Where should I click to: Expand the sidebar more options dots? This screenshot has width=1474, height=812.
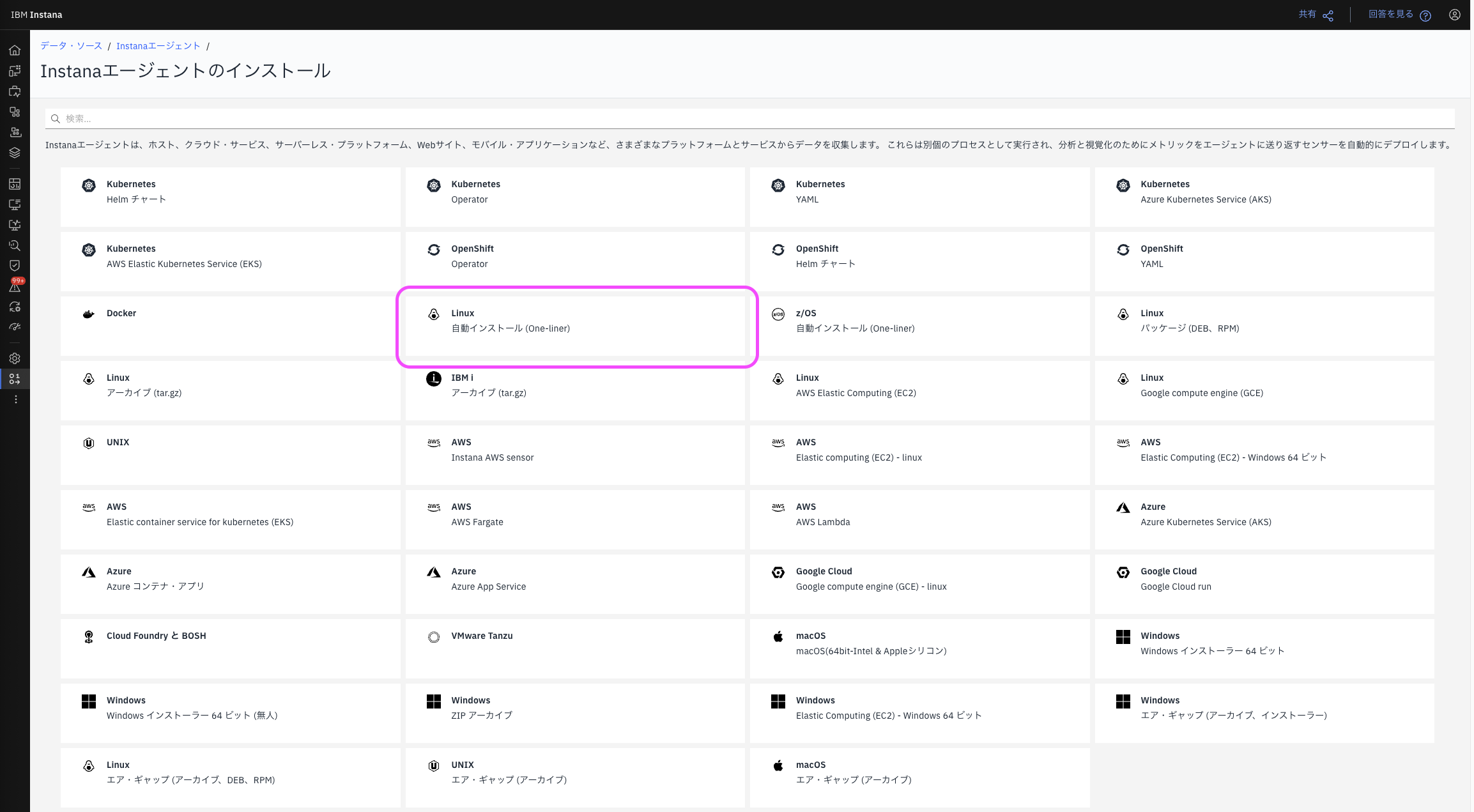click(x=15, y=399)
